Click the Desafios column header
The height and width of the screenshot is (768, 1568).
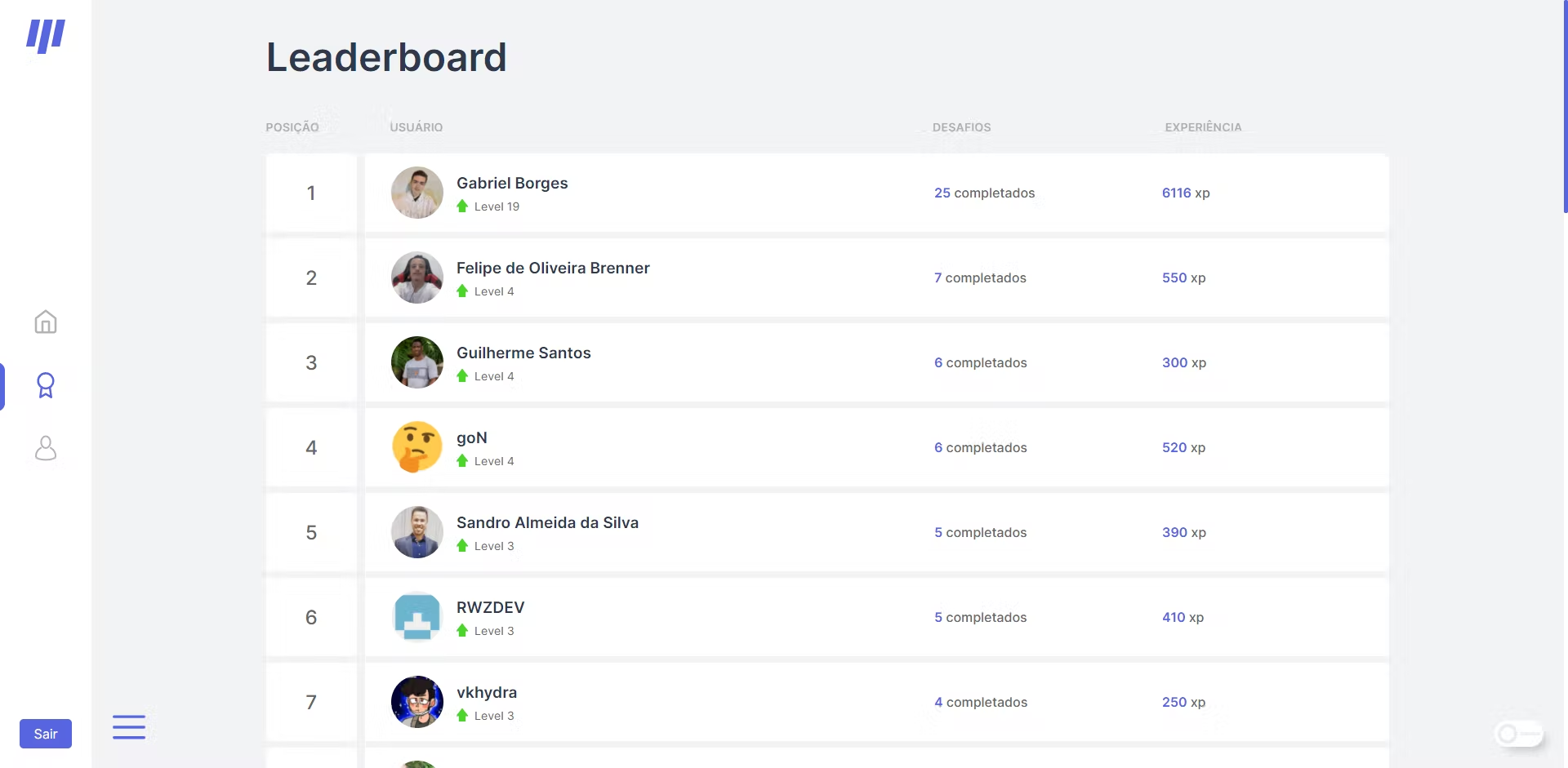click(x=961, y=127)
